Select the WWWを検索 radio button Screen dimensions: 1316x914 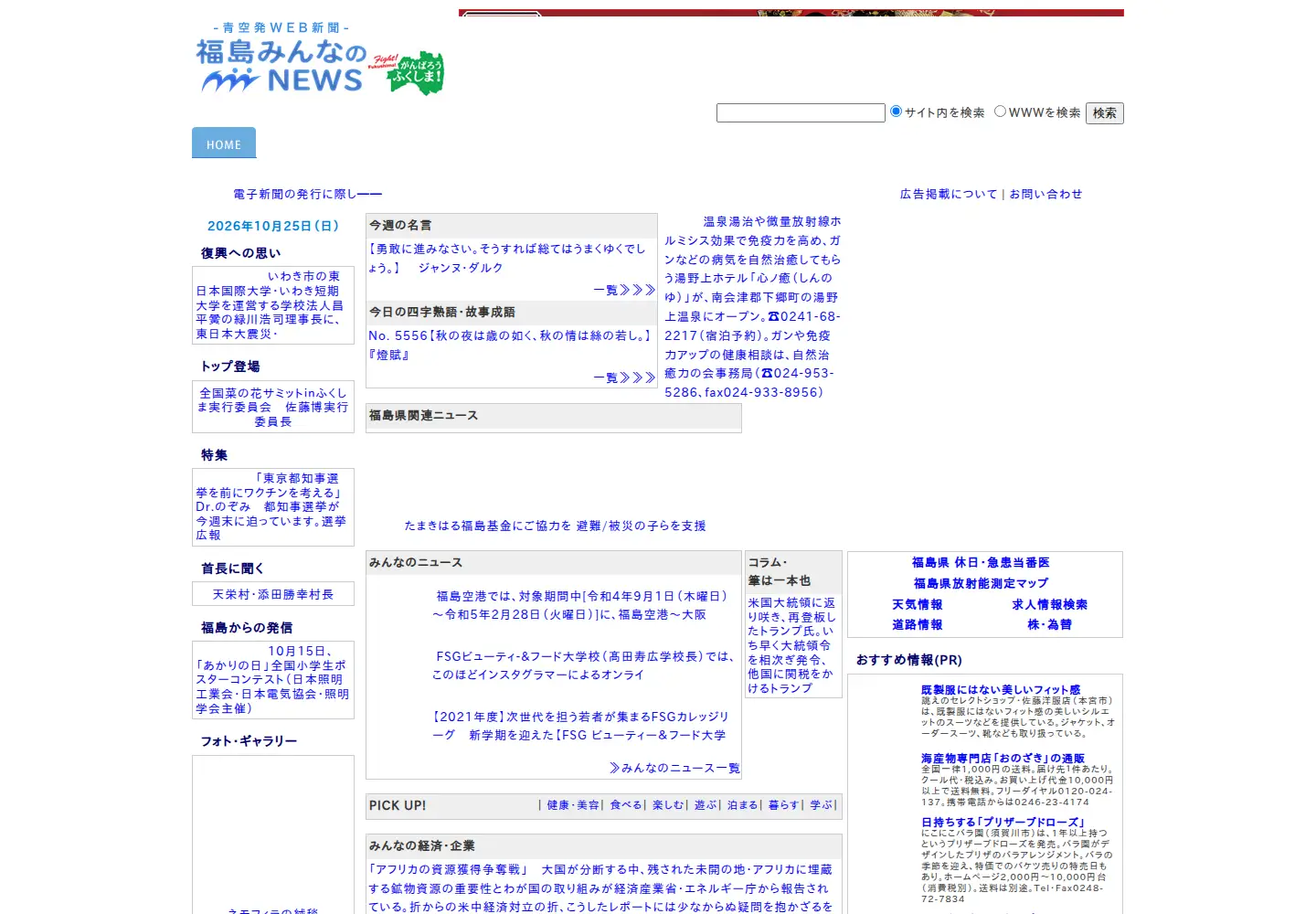(x=1000, y=112)
